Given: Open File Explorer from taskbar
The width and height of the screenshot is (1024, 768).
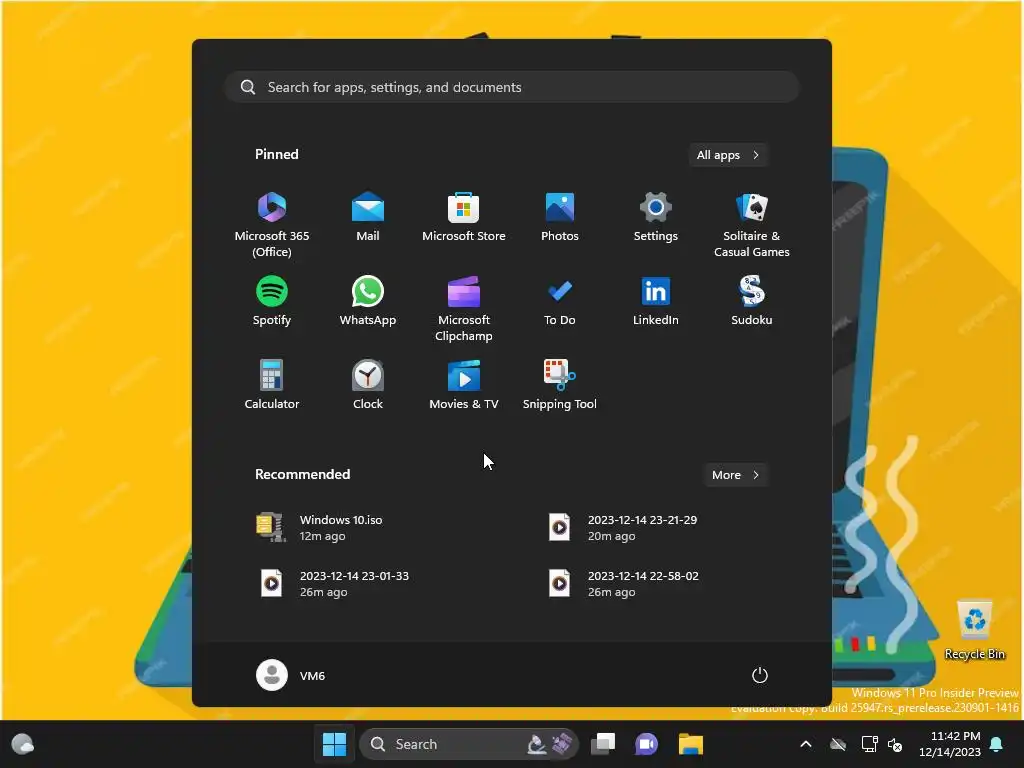Looking at the screenshot, I should pyautogui.click(x=690, y=744).
